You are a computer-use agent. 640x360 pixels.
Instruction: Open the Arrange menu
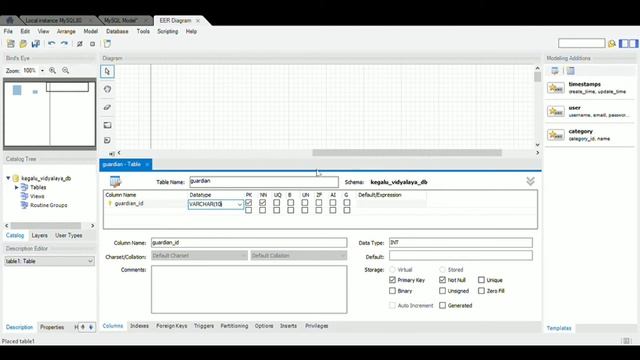coord(66,31)
